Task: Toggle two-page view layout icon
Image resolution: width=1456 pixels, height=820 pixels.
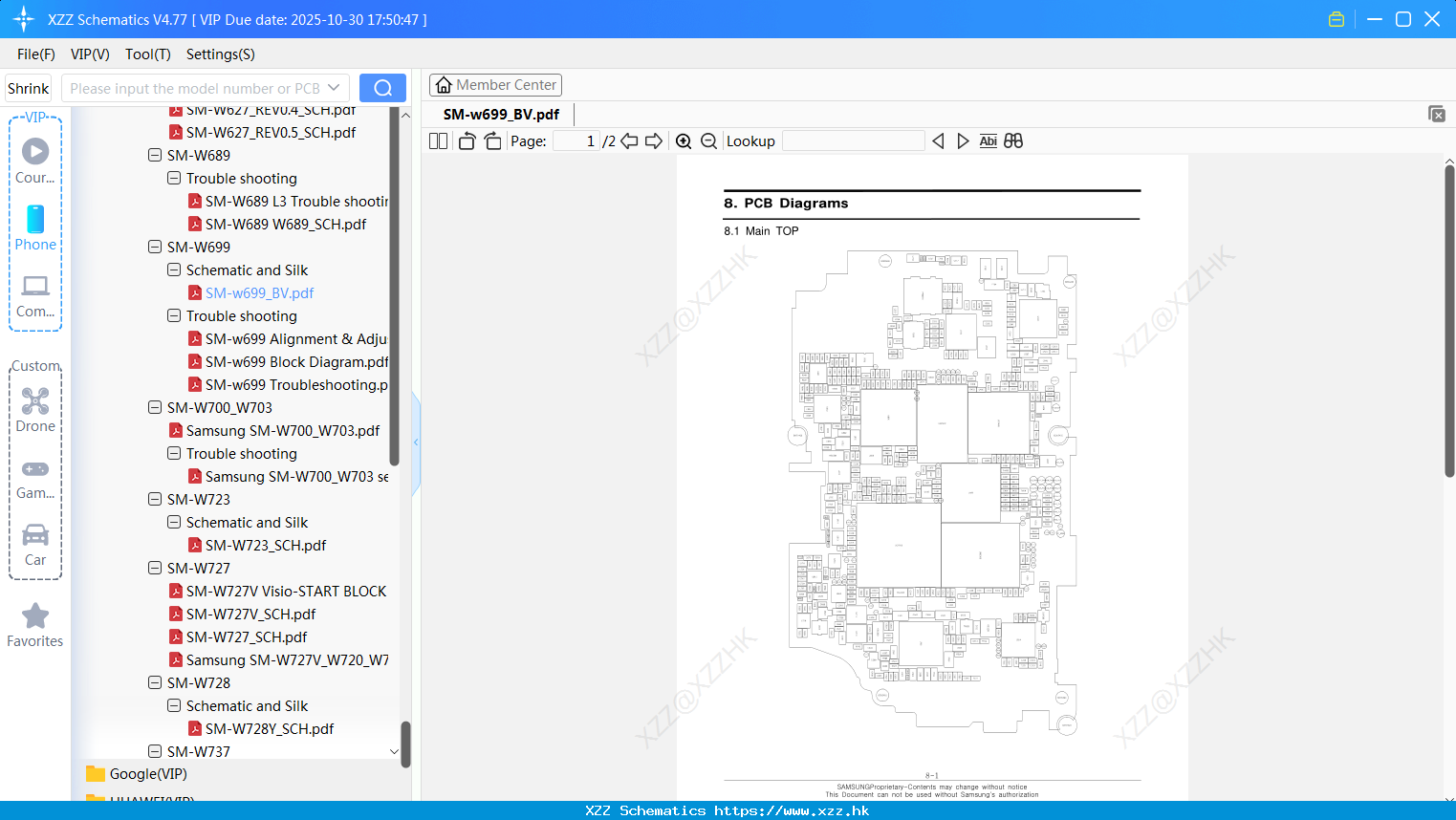Action: (x=438, y=140)
